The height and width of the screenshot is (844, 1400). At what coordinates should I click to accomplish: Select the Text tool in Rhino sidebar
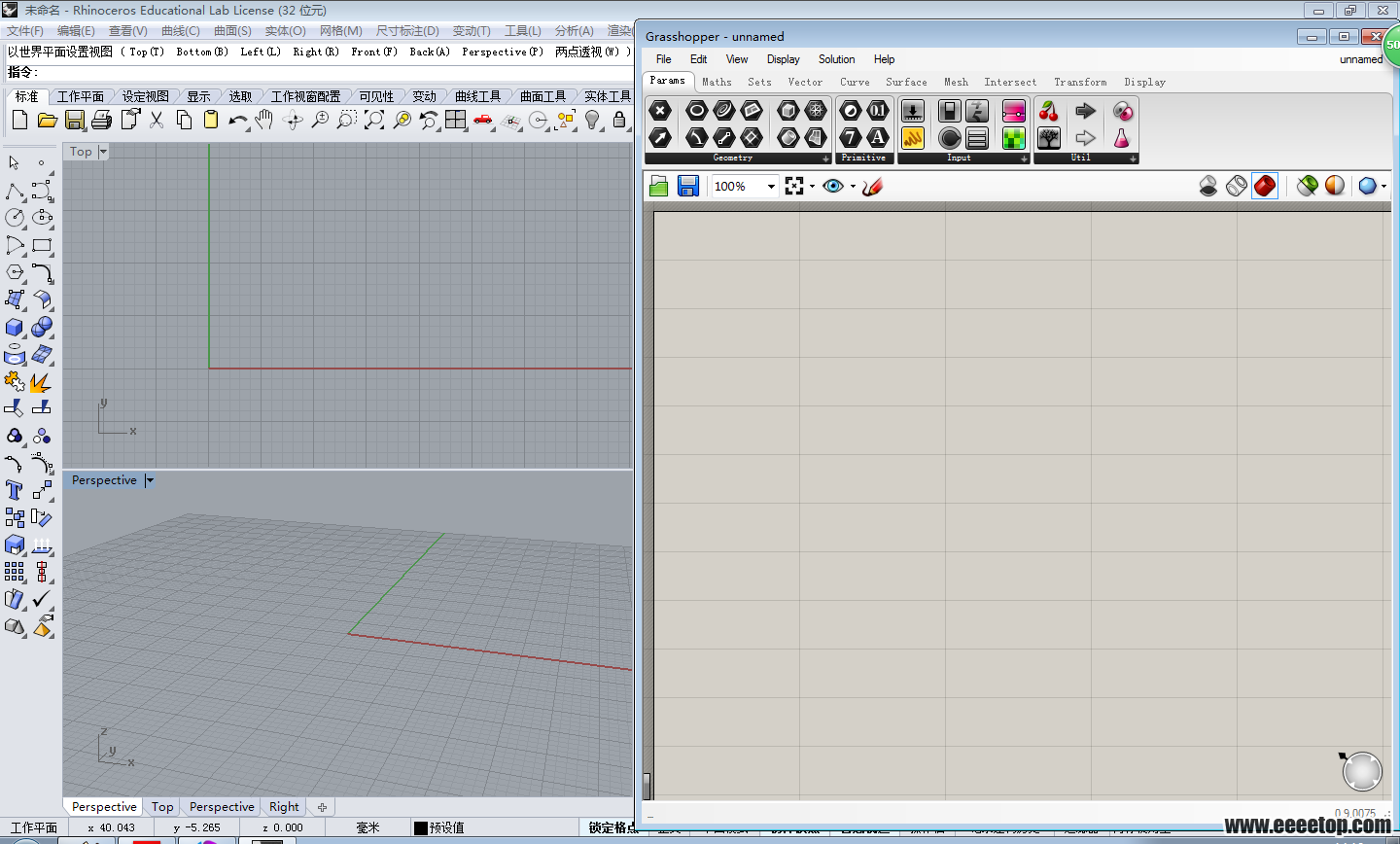point(15,490)
